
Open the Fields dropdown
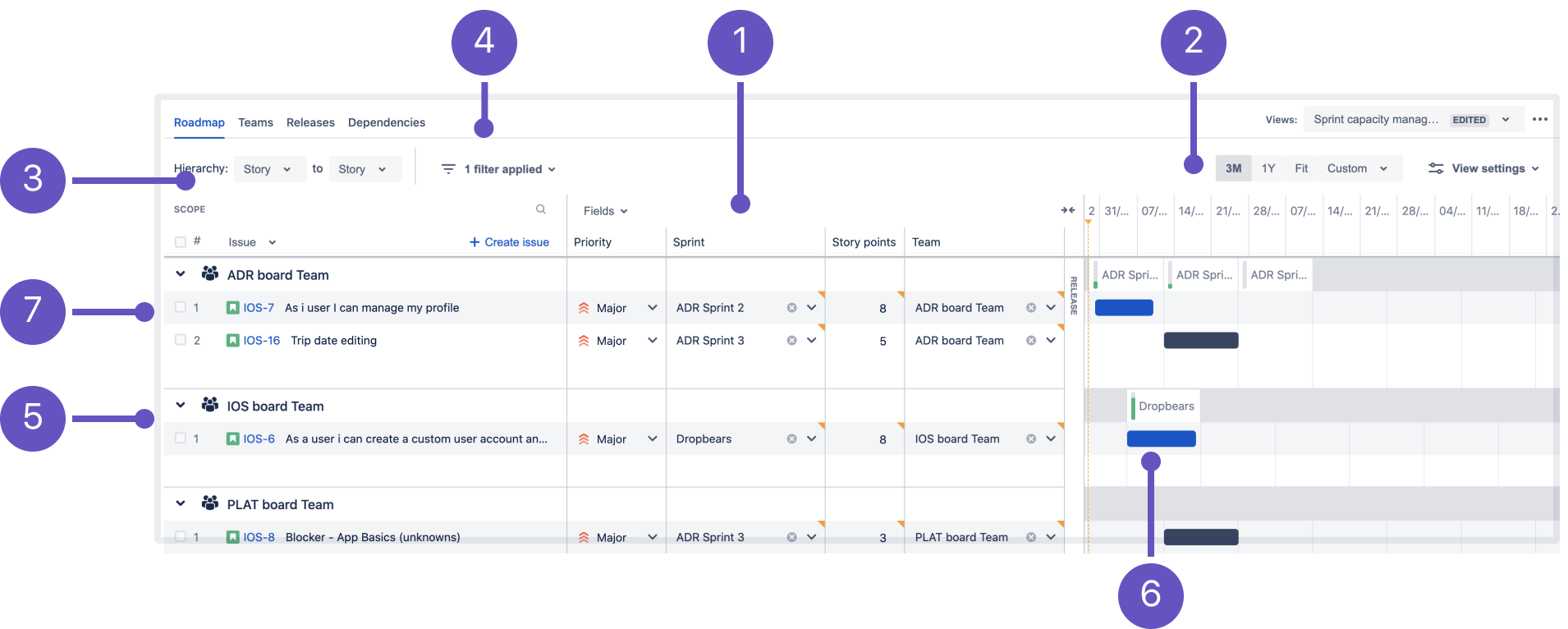pyautogui.click(x=605, y=211)
